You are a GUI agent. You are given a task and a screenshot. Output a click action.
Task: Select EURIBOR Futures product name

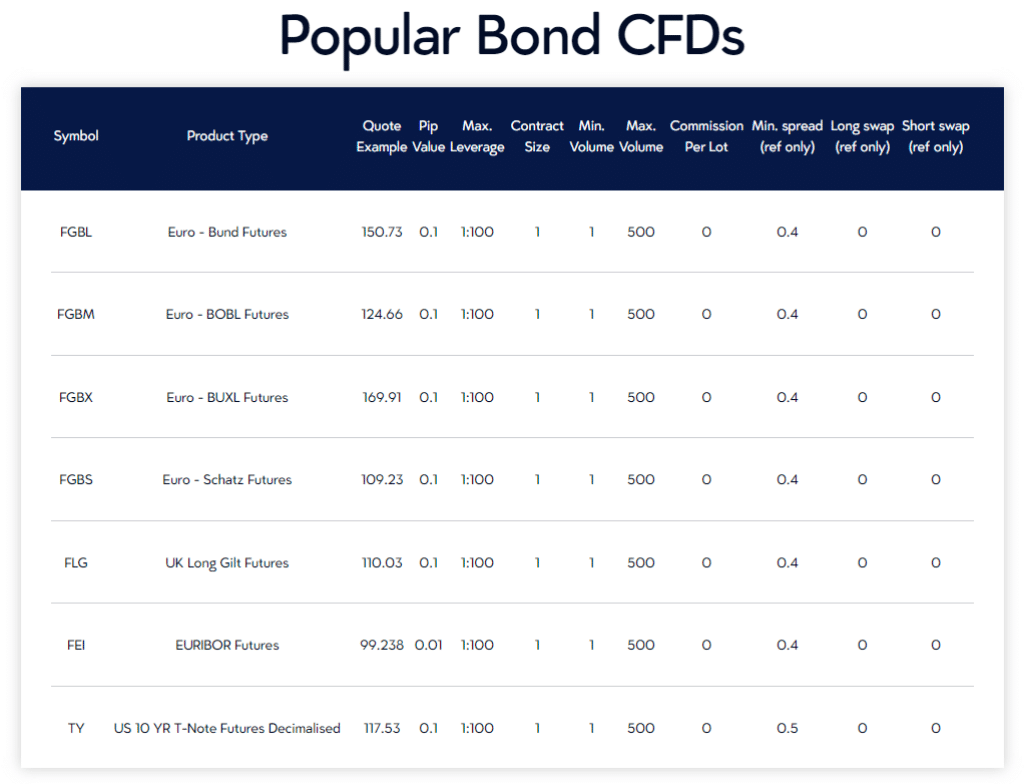tap(227, 645)
